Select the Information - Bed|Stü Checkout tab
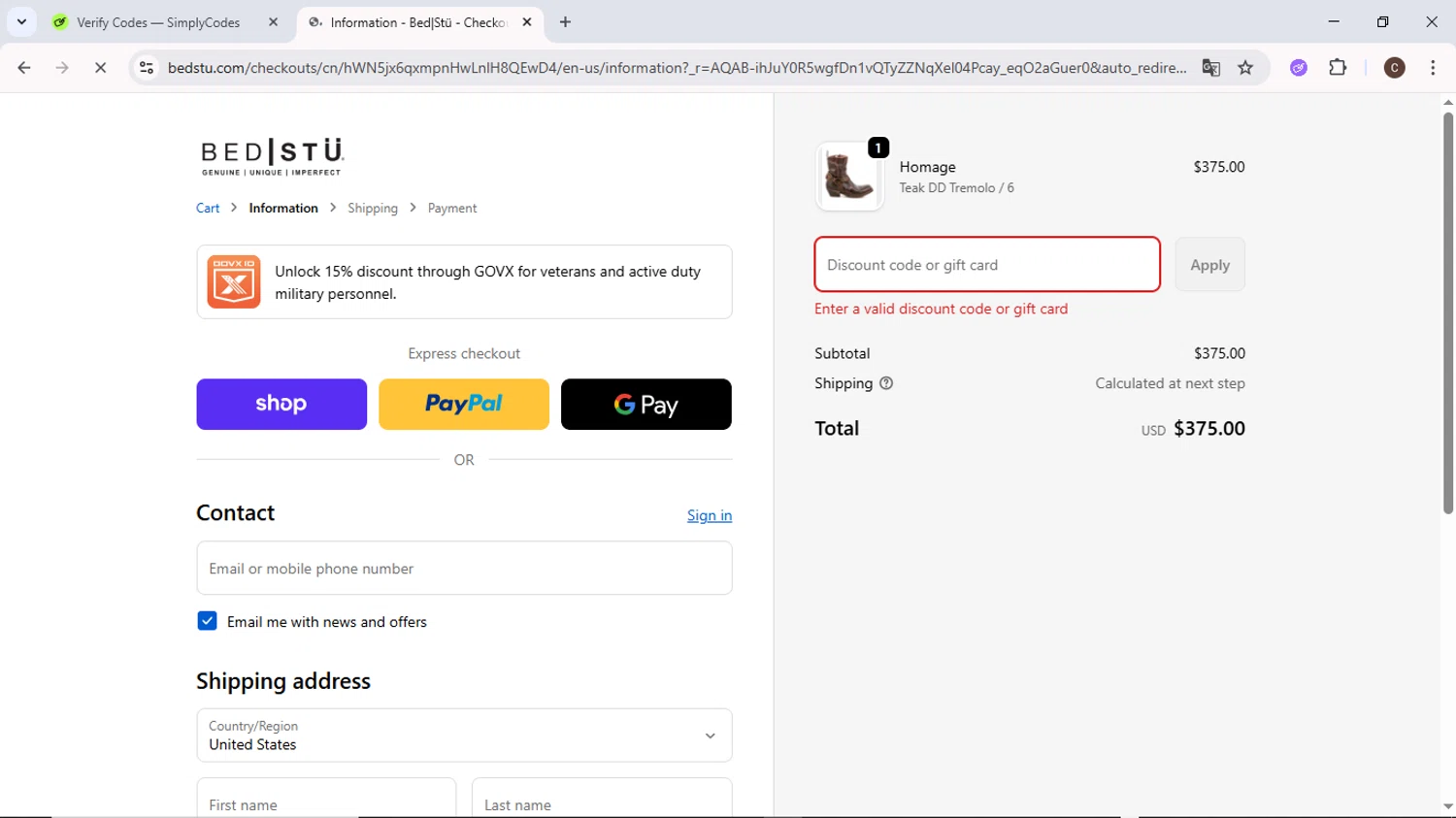This screenshot has width=1456, height=818. pos(417,22)
